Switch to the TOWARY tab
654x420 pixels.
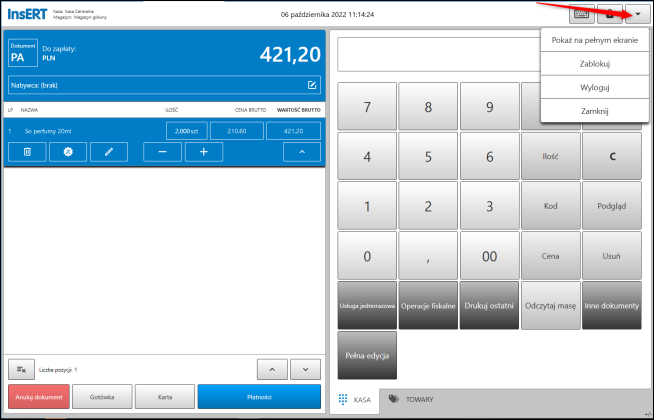pos(411,400)
